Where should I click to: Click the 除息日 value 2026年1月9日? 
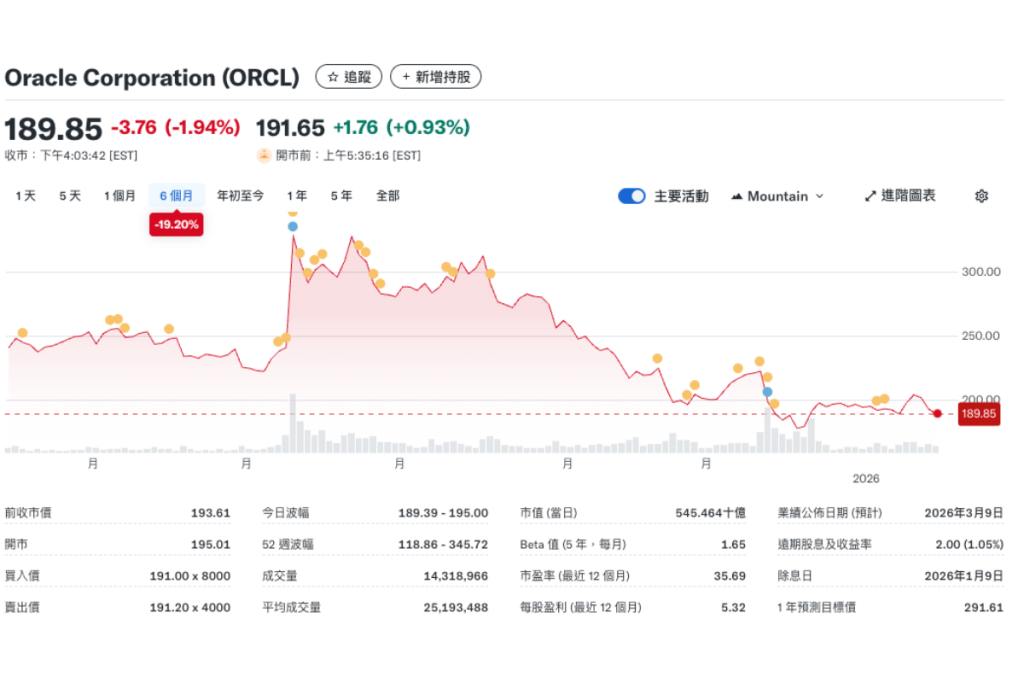pos(963,576)
